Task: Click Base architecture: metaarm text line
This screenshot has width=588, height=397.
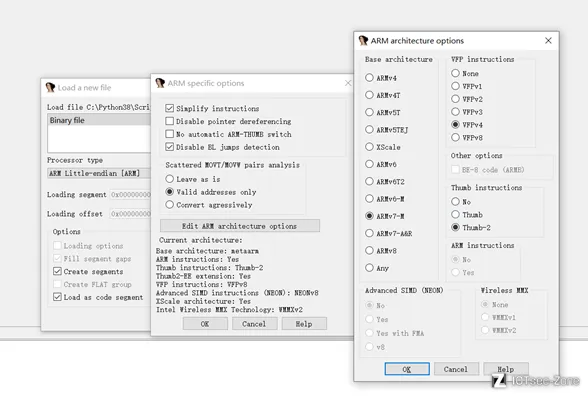Action: point(207,251)
